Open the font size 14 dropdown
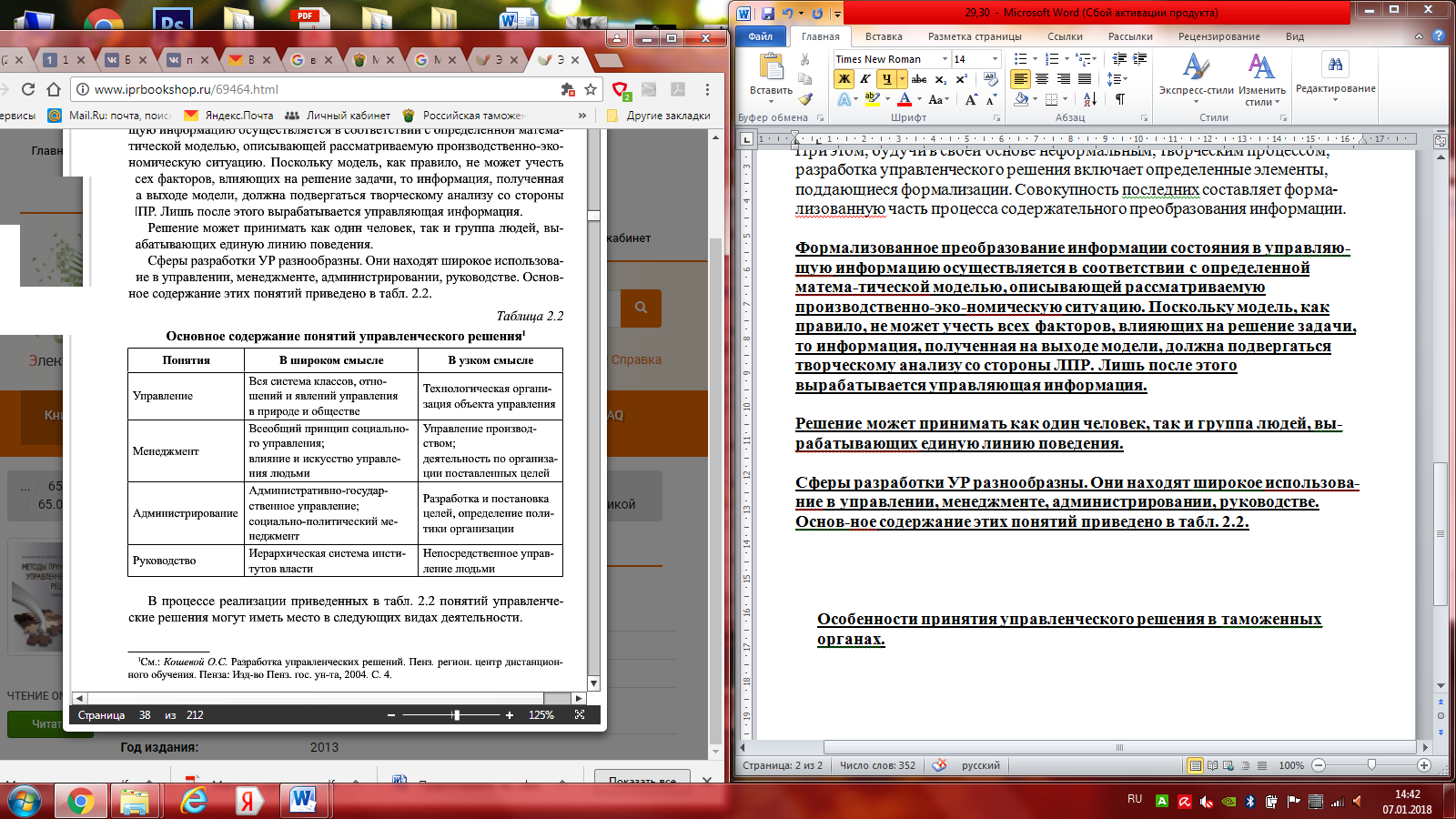Viewport: 1456px width, 819px height. coord(995,59)
